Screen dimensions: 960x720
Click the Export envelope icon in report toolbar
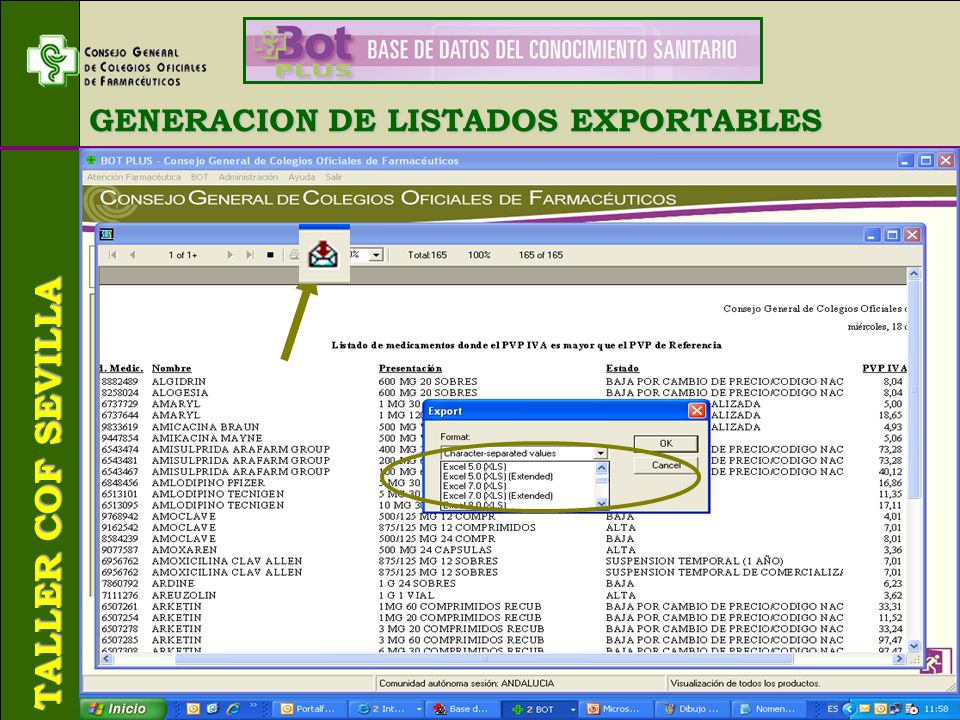(323, 254)
